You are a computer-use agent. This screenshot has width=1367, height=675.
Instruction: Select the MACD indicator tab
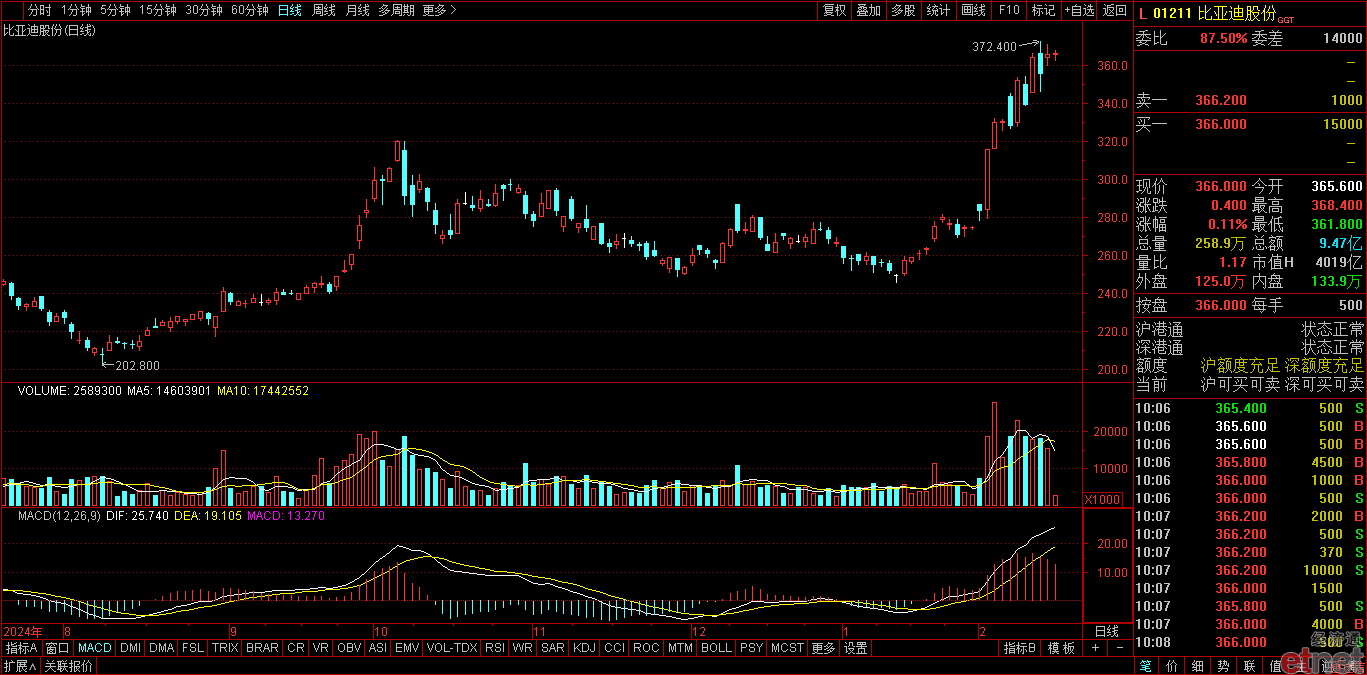(95, 648)
